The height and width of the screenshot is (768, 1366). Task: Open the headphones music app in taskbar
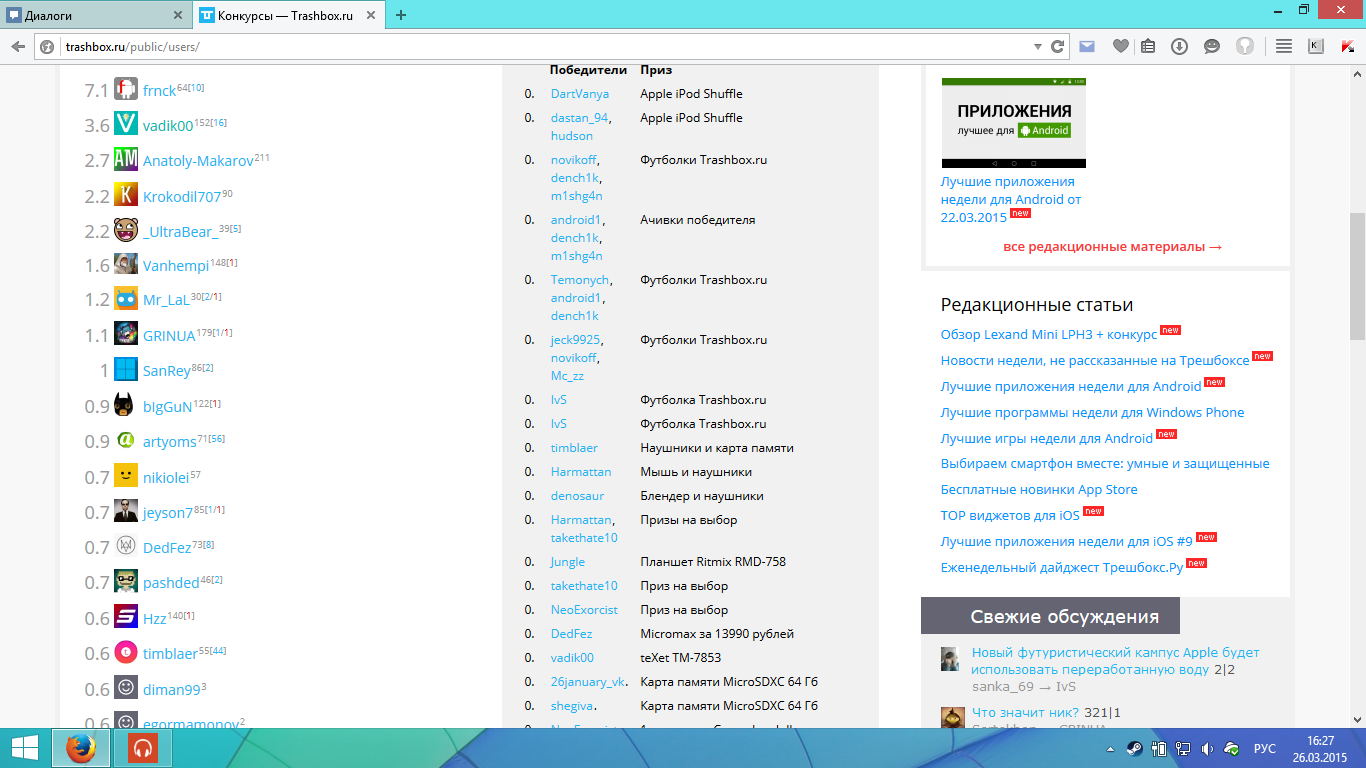click(x=143, y=748)
